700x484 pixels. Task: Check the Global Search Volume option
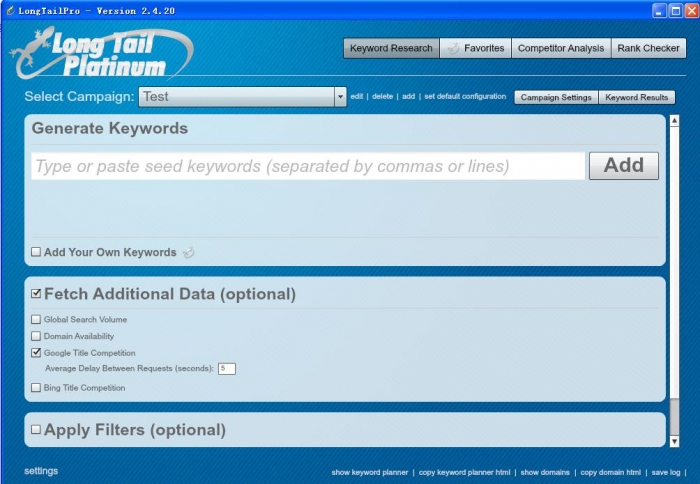[36, 319]
